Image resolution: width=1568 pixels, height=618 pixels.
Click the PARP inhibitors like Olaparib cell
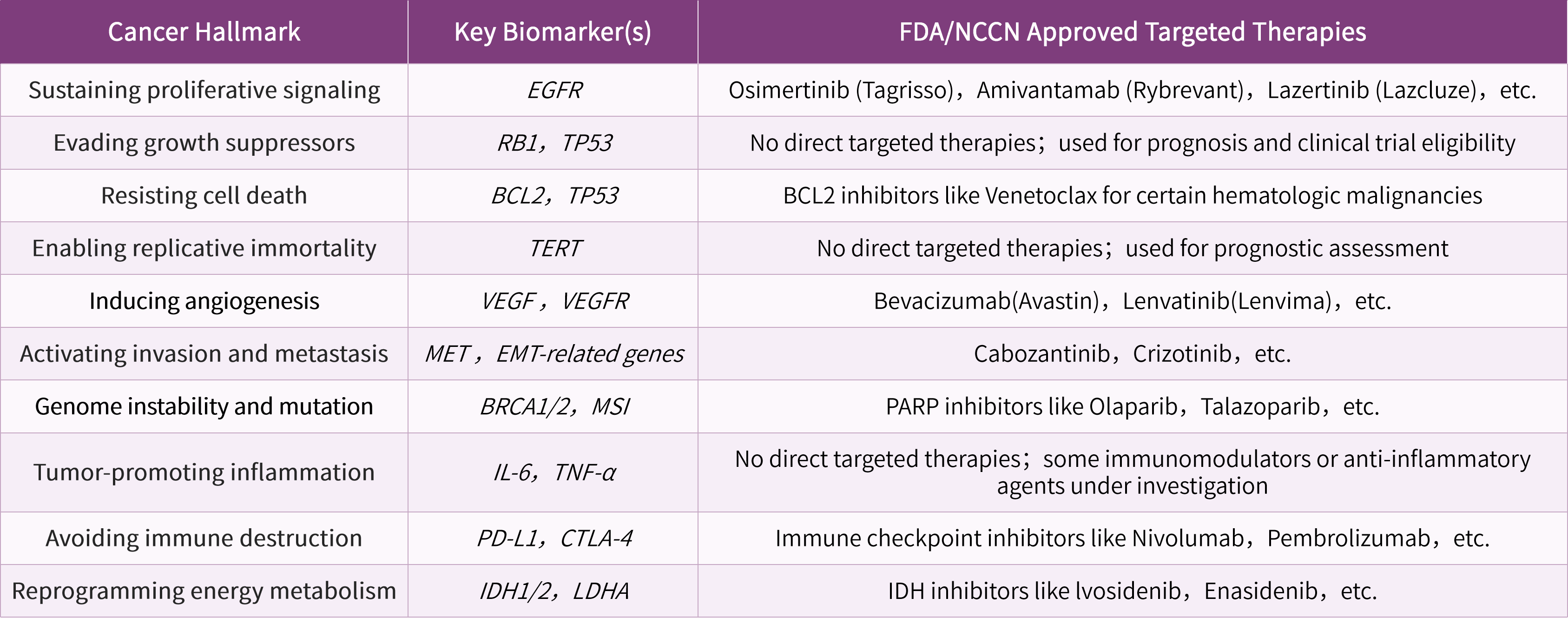click(x=1132, y=407)
